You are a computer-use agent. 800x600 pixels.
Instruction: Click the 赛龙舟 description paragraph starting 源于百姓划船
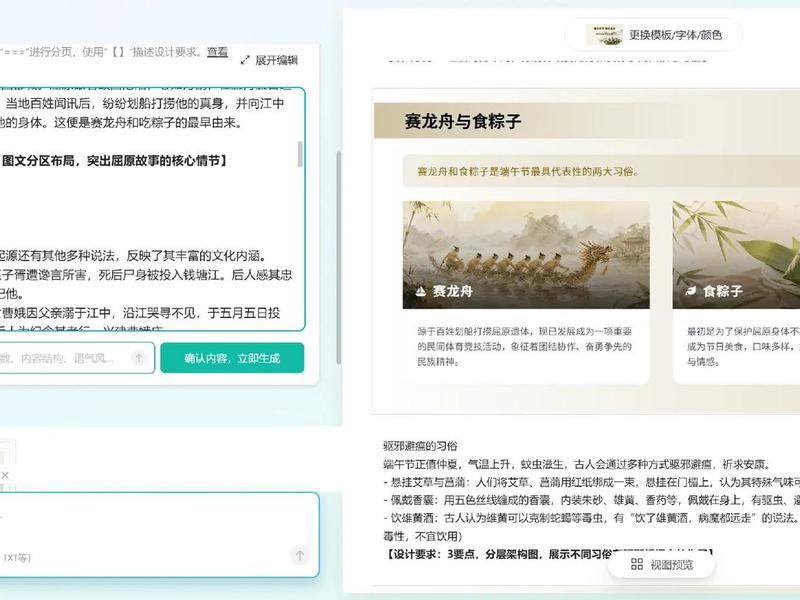pyautogui.click(x=524, y=346)
